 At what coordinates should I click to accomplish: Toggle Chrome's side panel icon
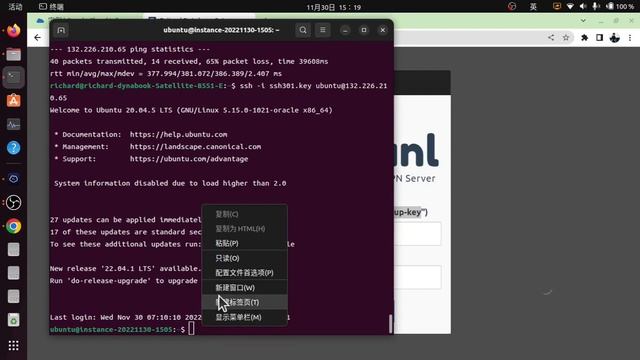599,38
